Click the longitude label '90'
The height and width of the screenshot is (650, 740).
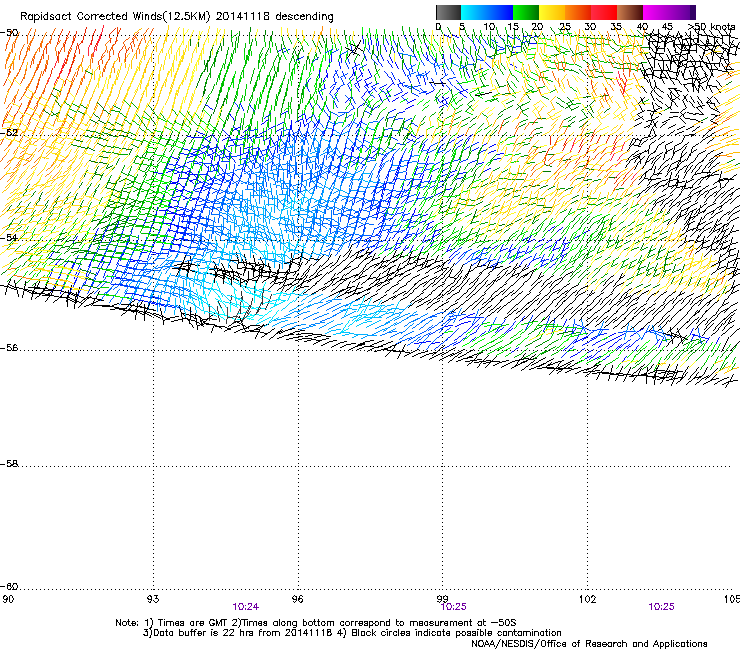8,599
